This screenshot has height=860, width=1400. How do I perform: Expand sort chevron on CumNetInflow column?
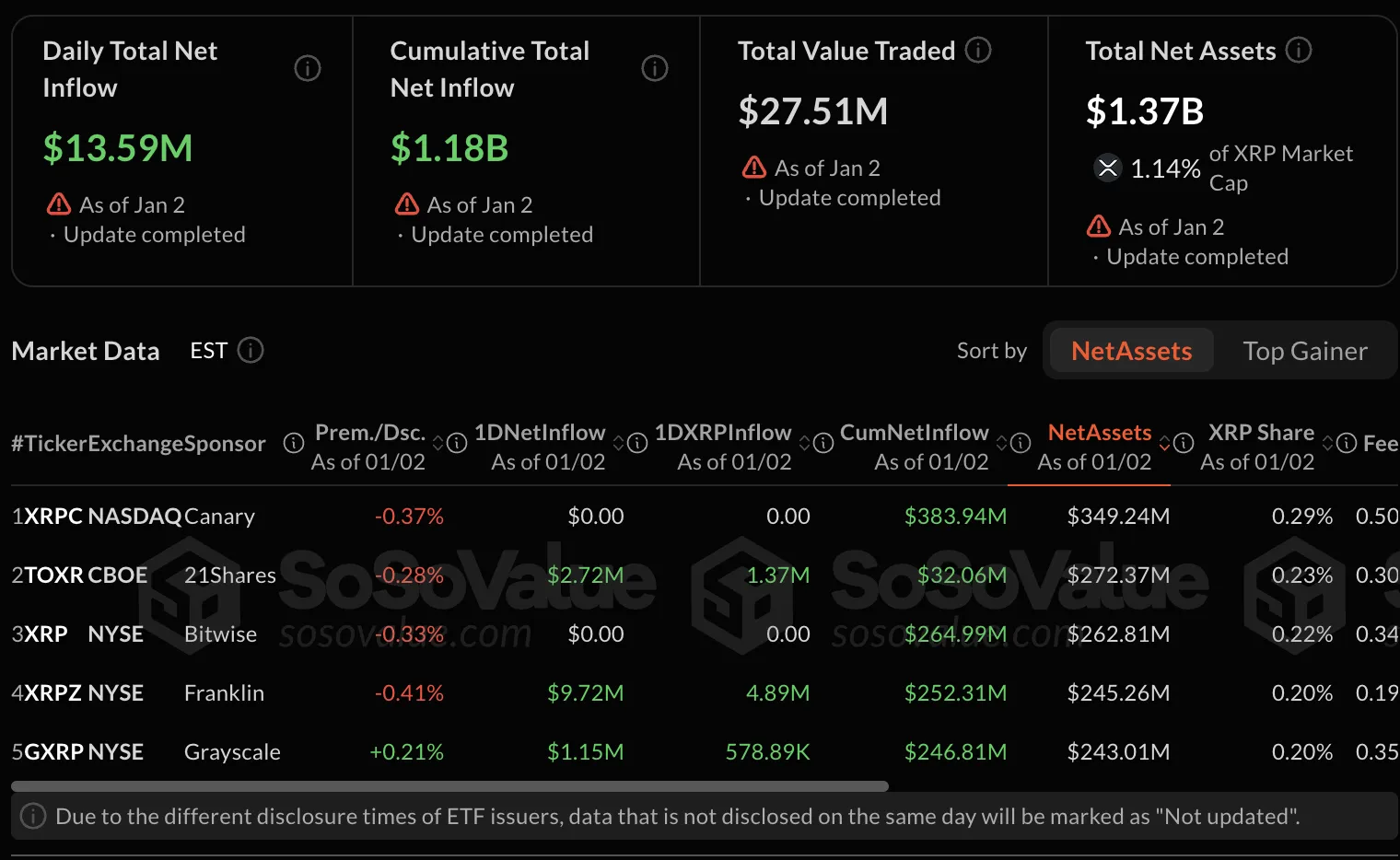(1003, 443)
